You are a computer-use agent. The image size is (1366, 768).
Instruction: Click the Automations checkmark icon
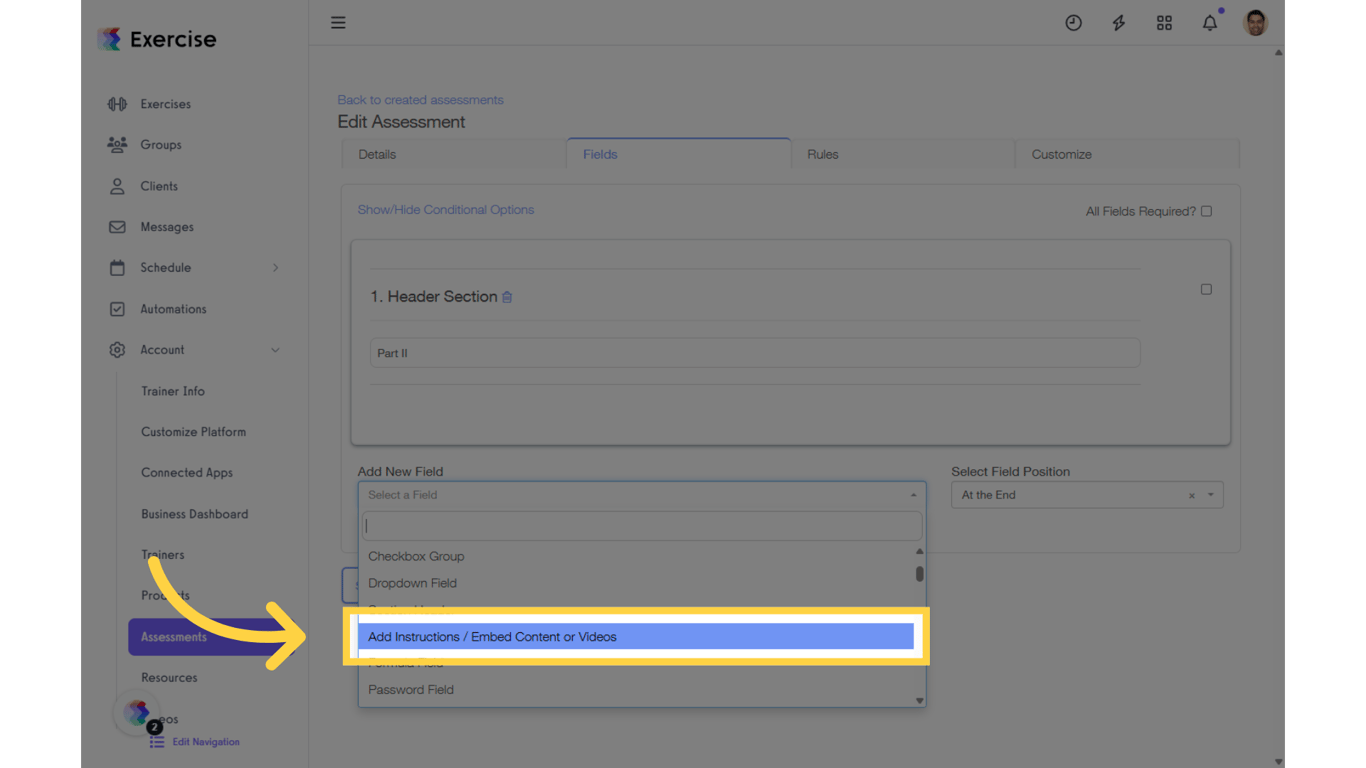[117, 308]
